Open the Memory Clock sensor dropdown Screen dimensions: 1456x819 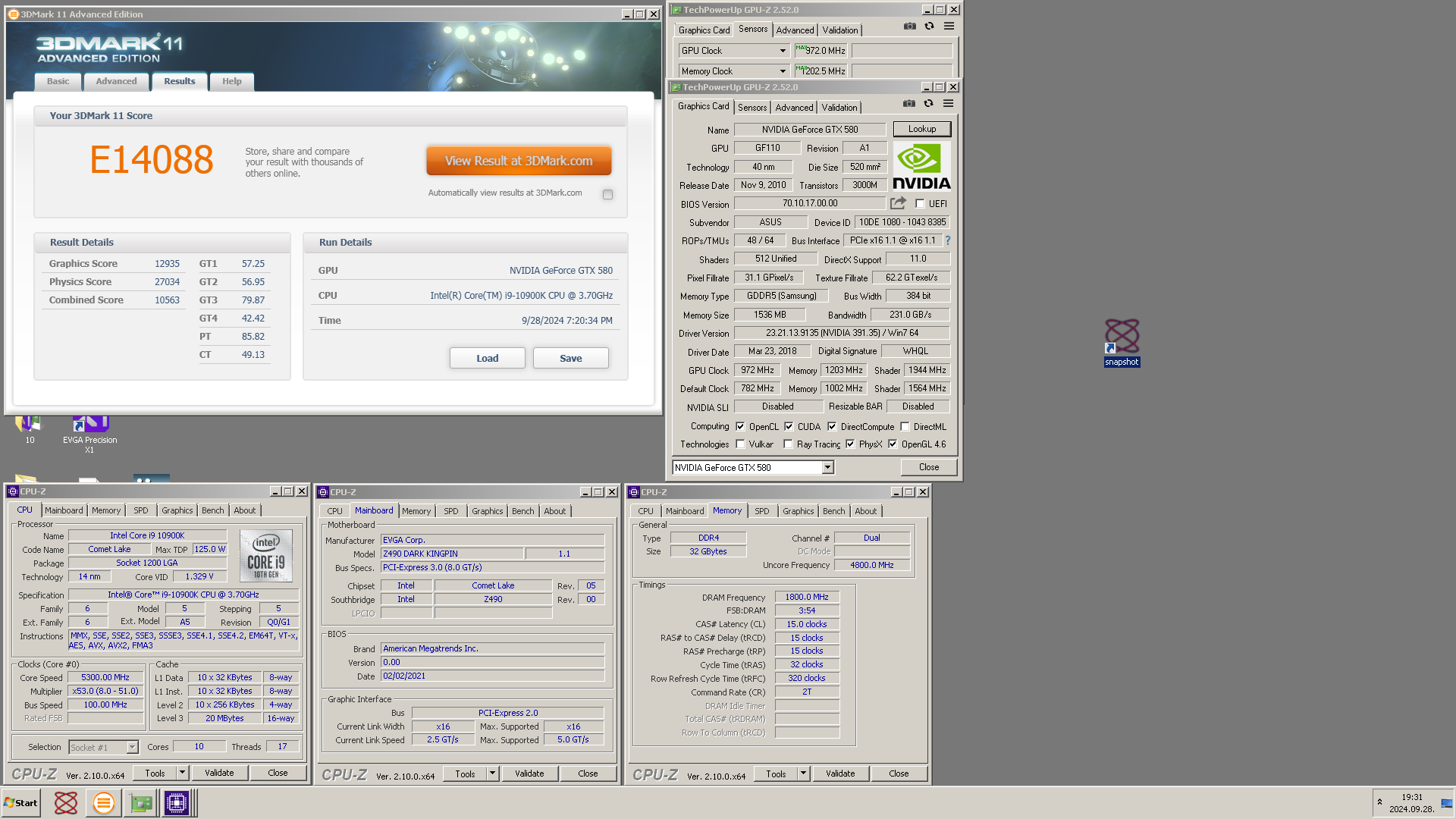783,71
